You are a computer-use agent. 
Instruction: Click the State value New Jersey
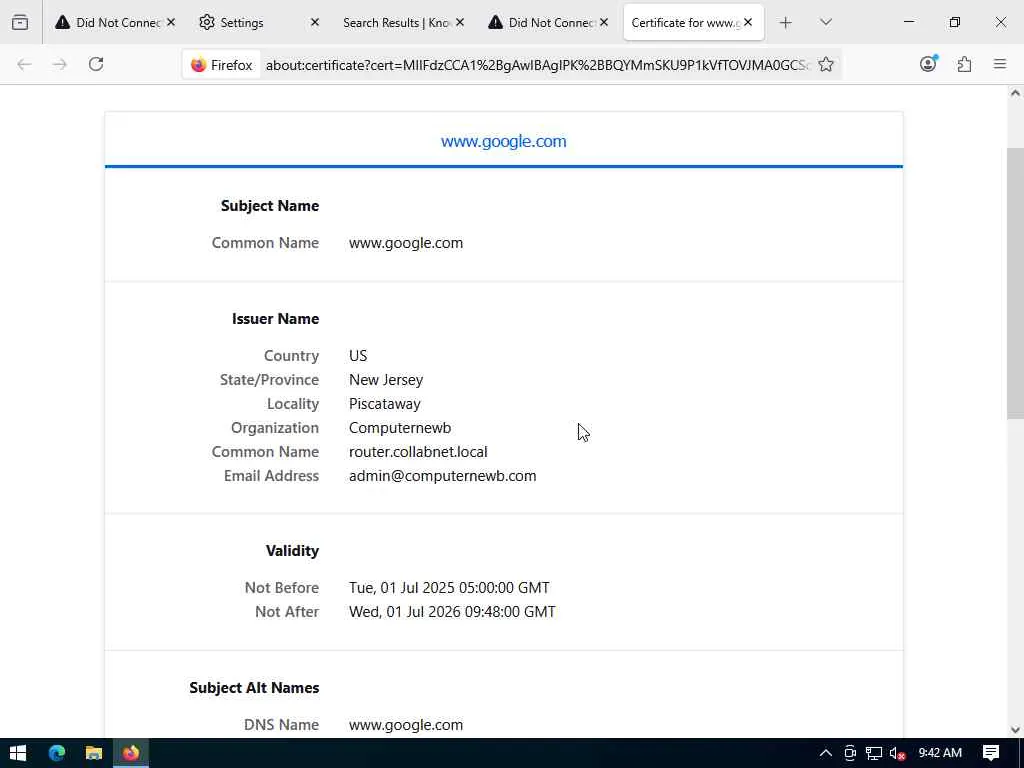(386, 380)
